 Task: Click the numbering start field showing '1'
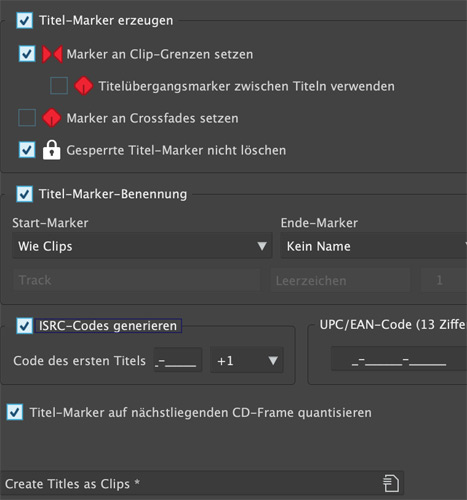tap(443, 280)
